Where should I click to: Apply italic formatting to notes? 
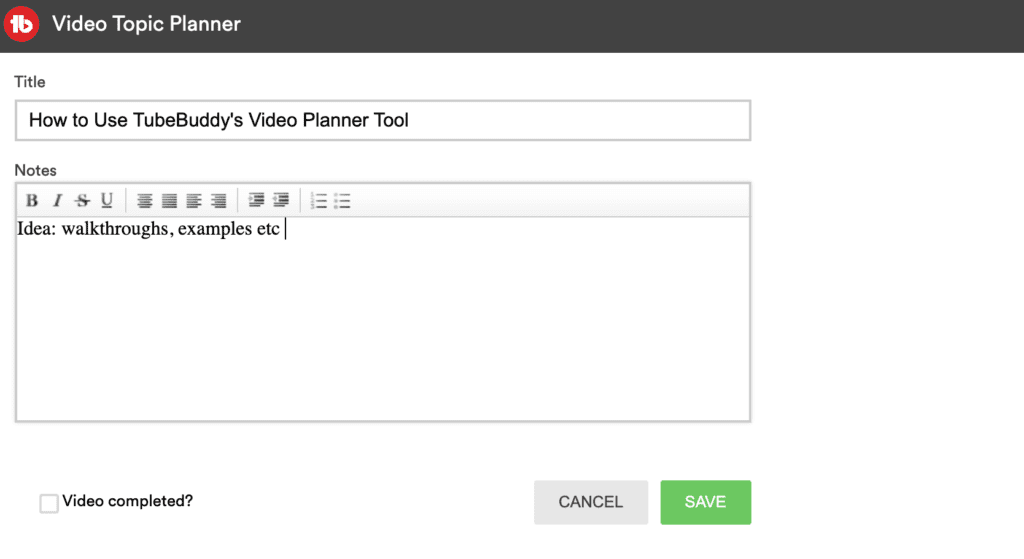[x=57, y=201]
